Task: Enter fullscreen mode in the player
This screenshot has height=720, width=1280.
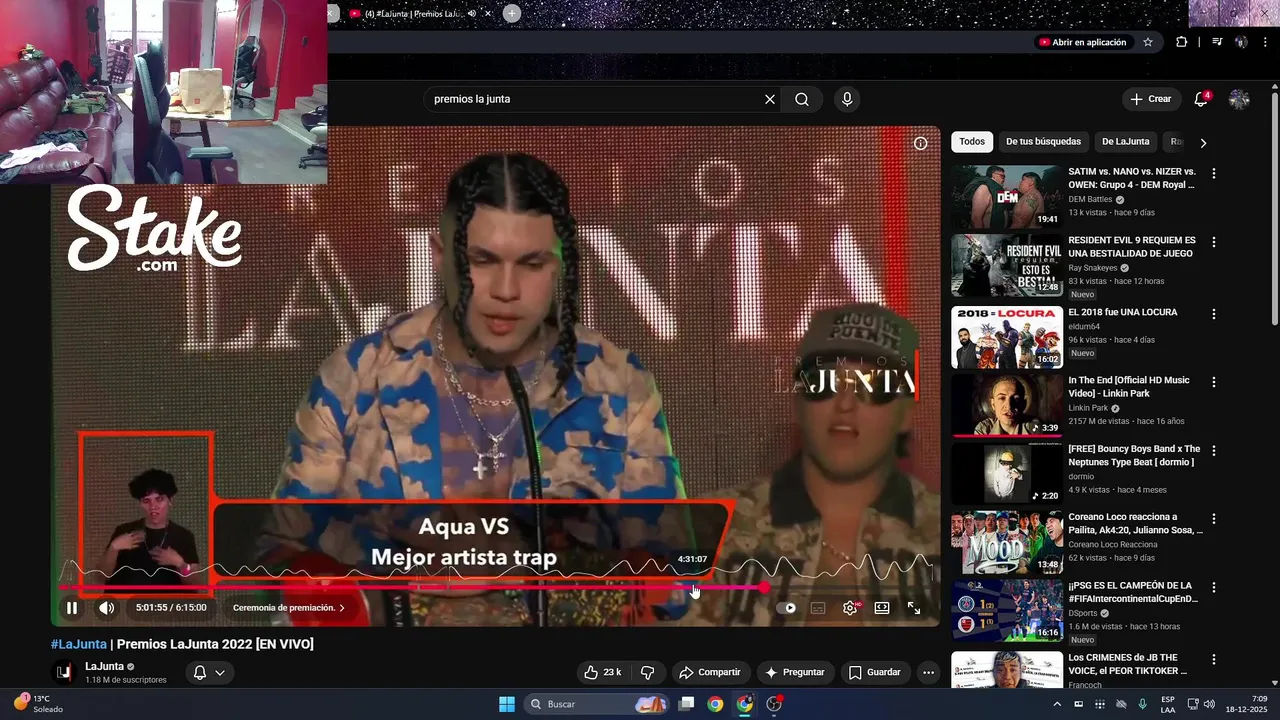Action: (x=914, y=608)
